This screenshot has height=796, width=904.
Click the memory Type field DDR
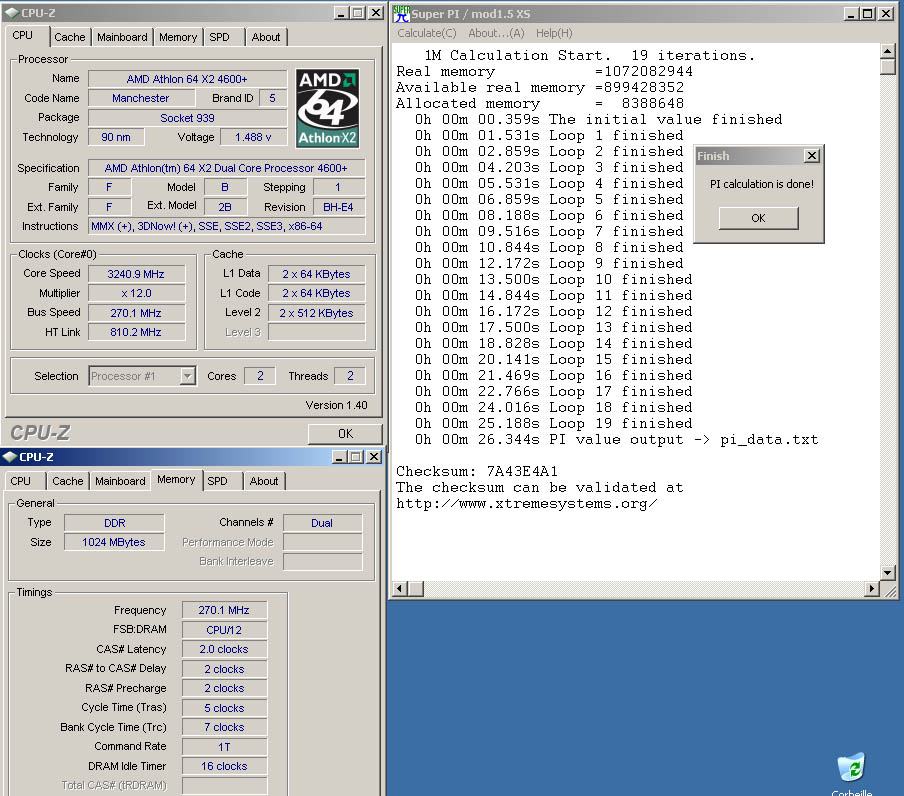pos(114,523)
